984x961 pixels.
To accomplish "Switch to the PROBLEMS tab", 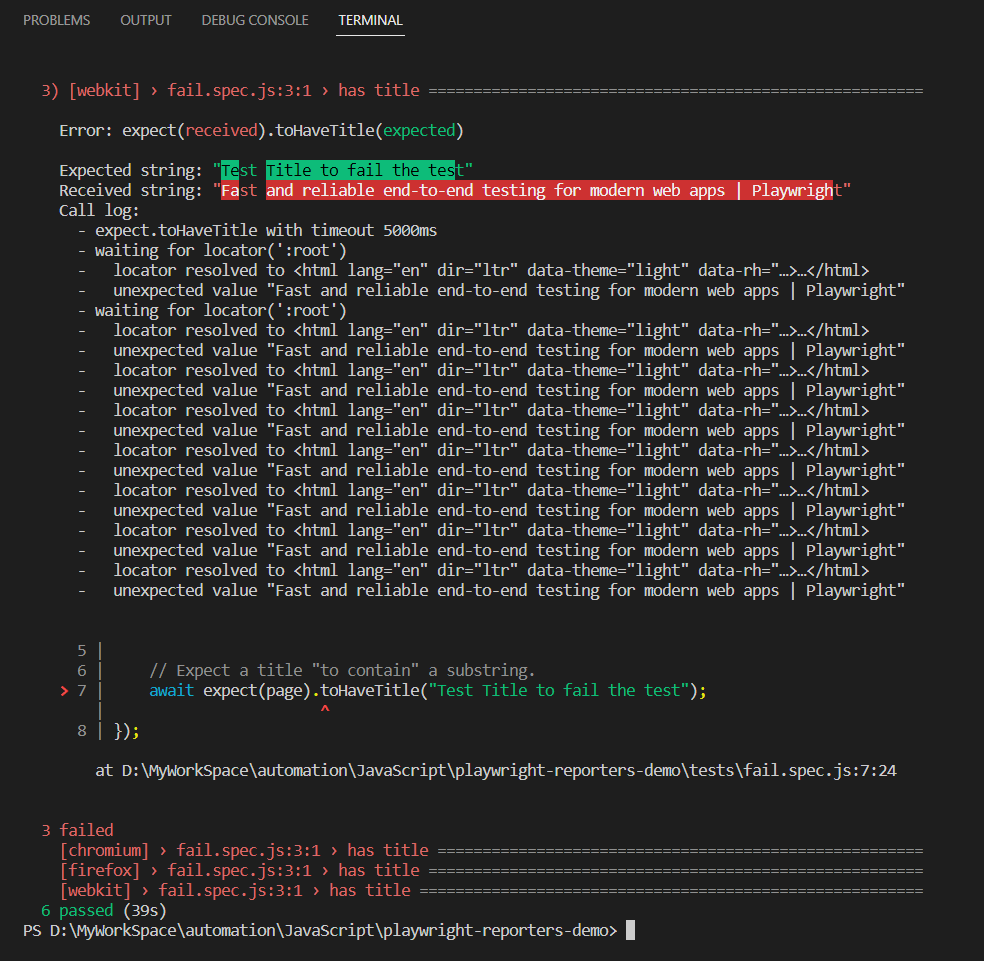I will click(56, 19).
